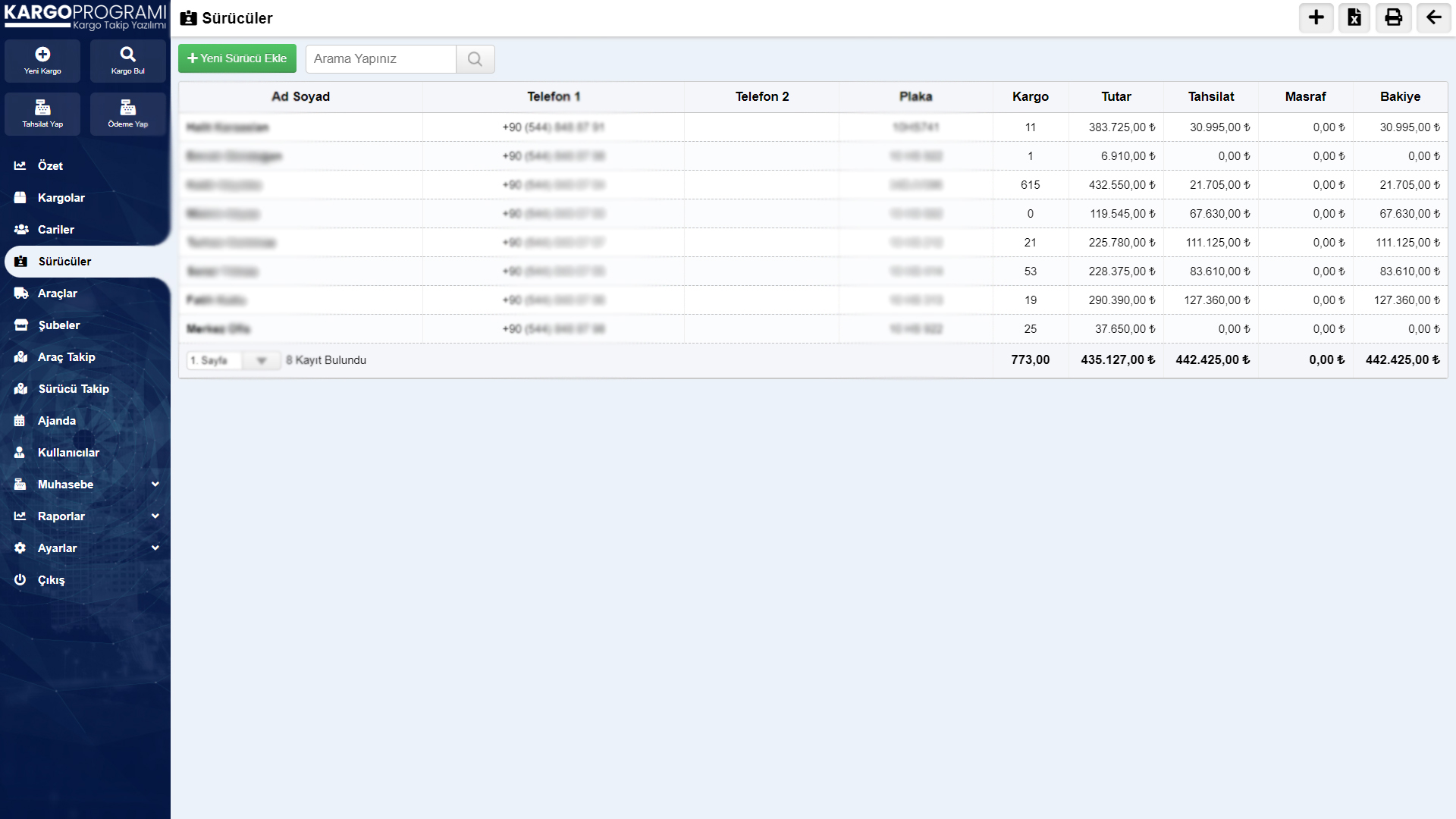Export list with Excel file icon
The image size is (1456, 819).
click(x=1354, y=17)
